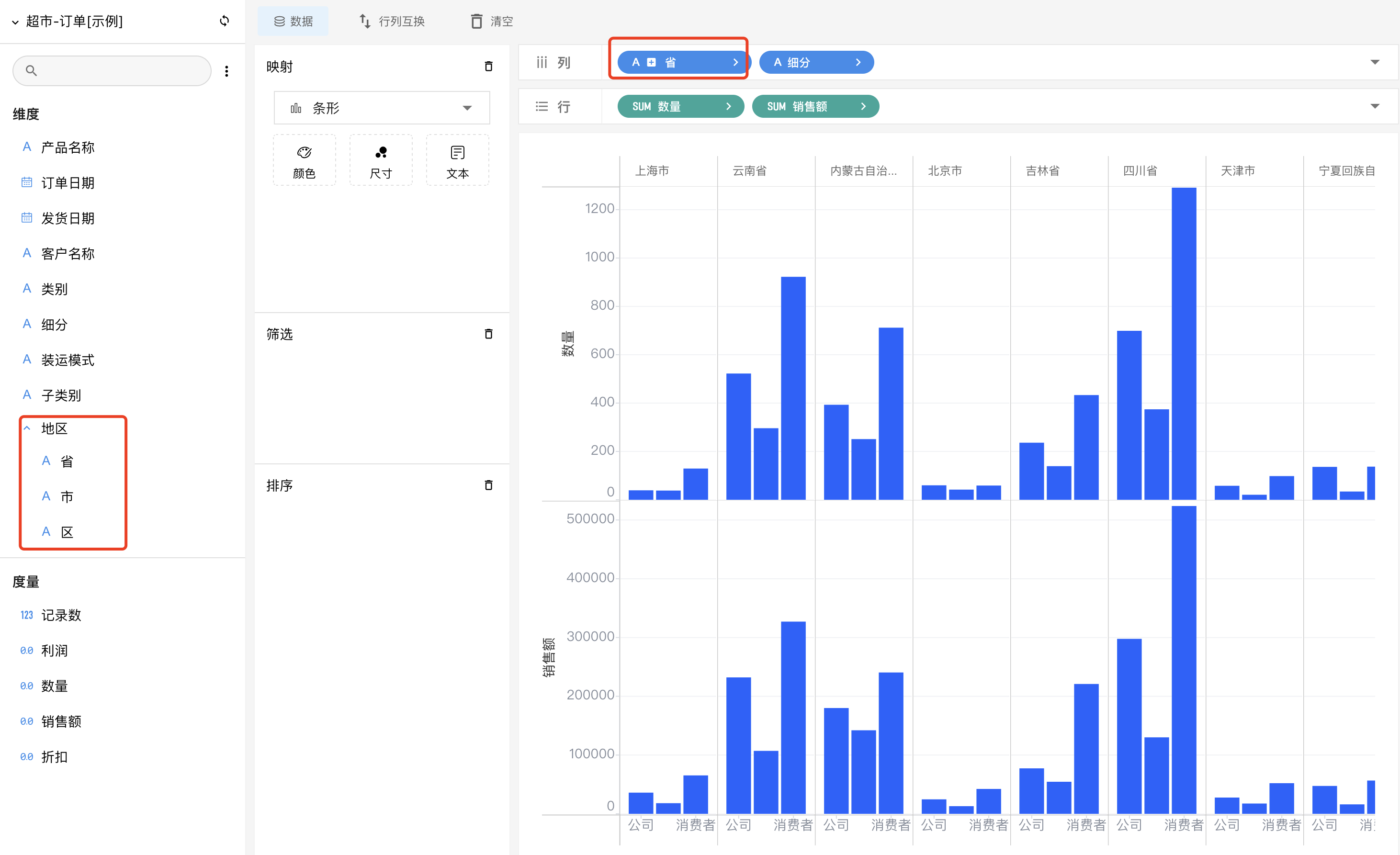Image resolution: width=1400 pixels, height=855 pixels.
Task: Select the 市 field under 地区
Action: [x=67, y=496]
